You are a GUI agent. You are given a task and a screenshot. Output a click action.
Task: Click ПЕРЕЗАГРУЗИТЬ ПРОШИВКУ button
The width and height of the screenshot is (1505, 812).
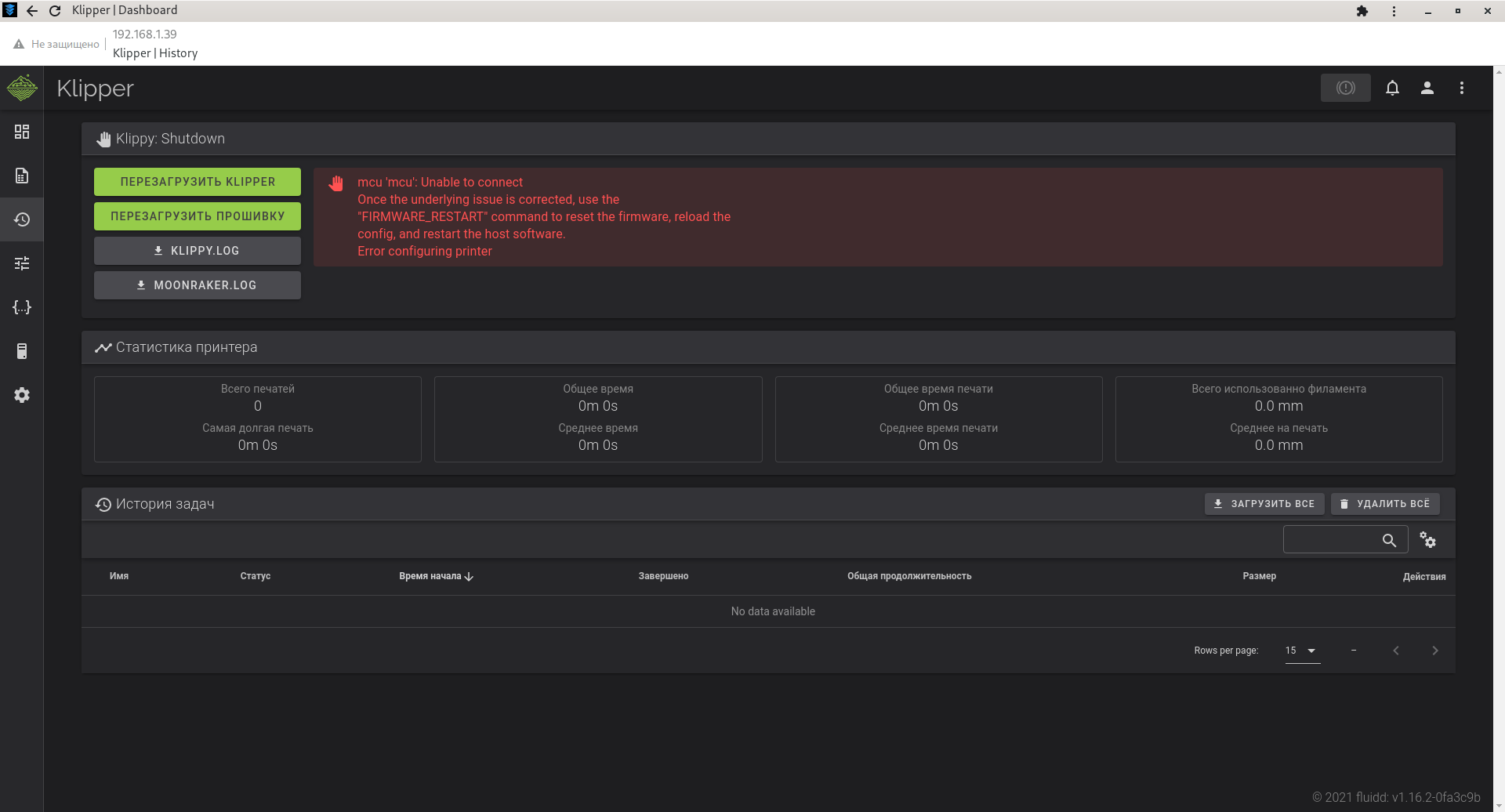point(198,216)
